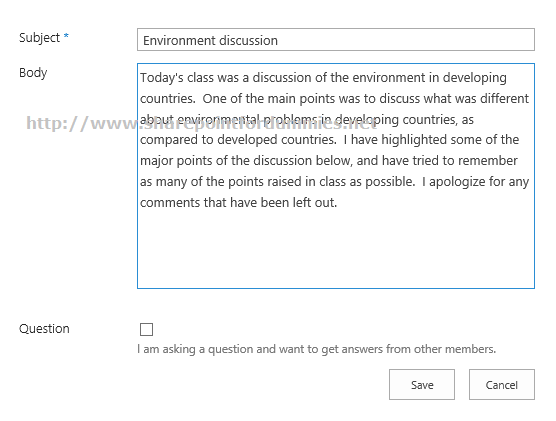Save the discussion post

pos(422,384)
